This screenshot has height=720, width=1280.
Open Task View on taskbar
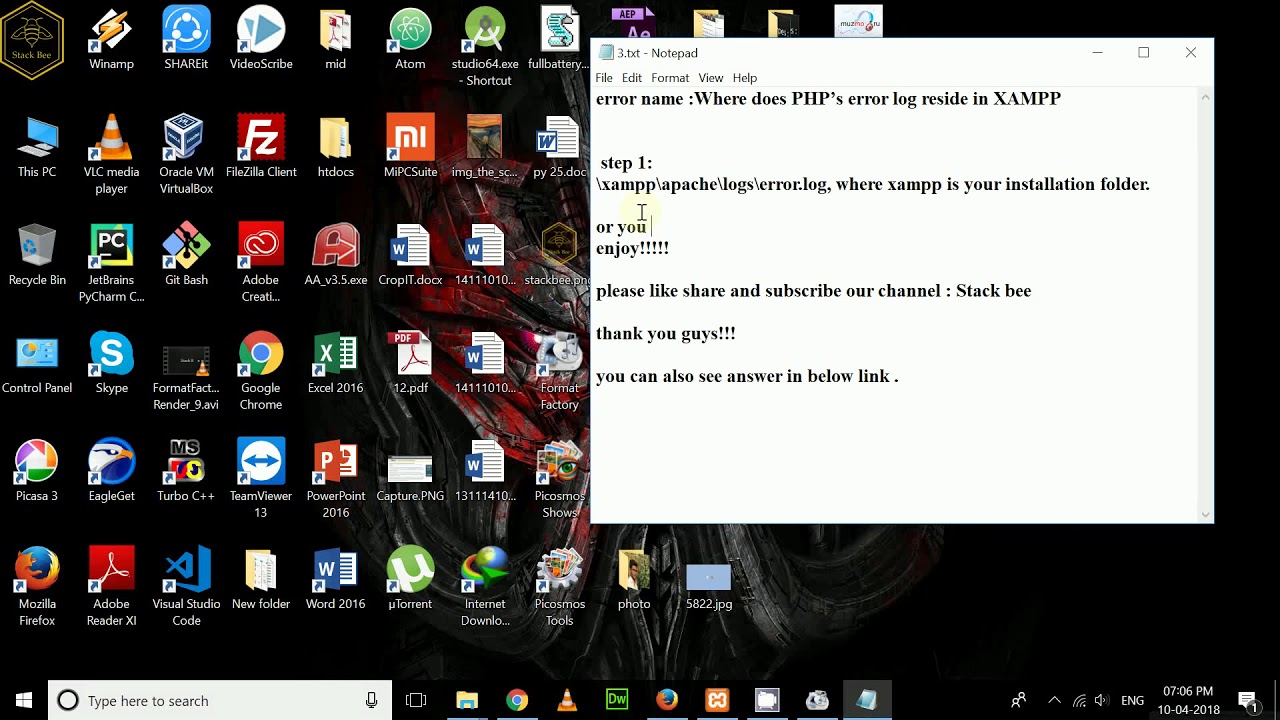point(416,700)
